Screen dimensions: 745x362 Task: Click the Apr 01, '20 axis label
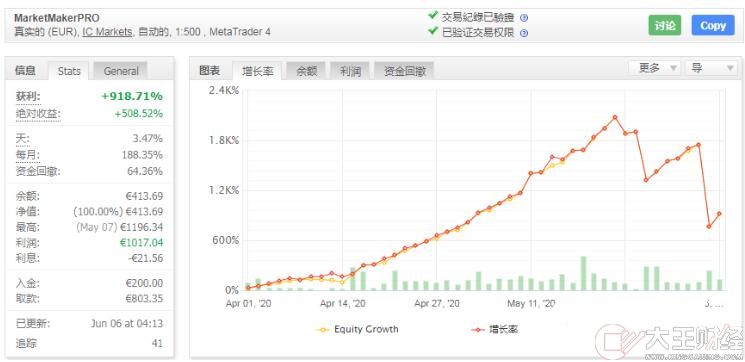coord(248,304)
